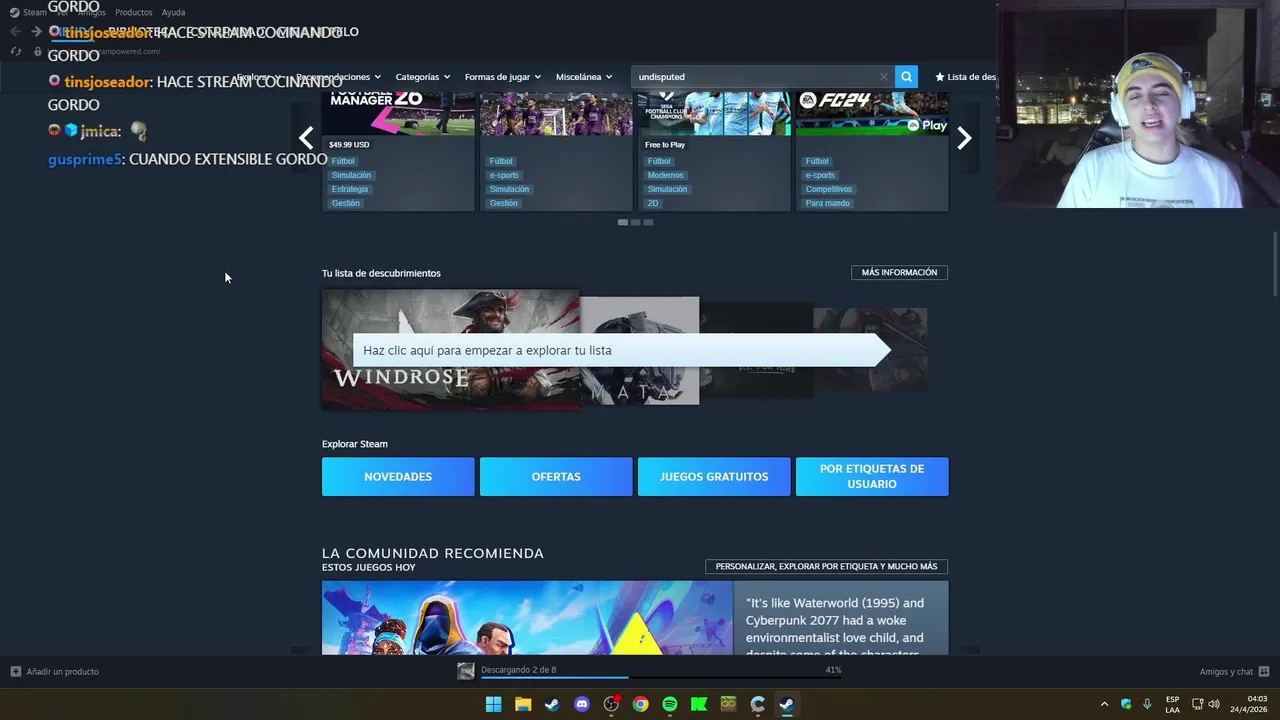The image size is (1280, 720).
Task: Select the third carousel pagination dot
Action: [x=648, y=222]
